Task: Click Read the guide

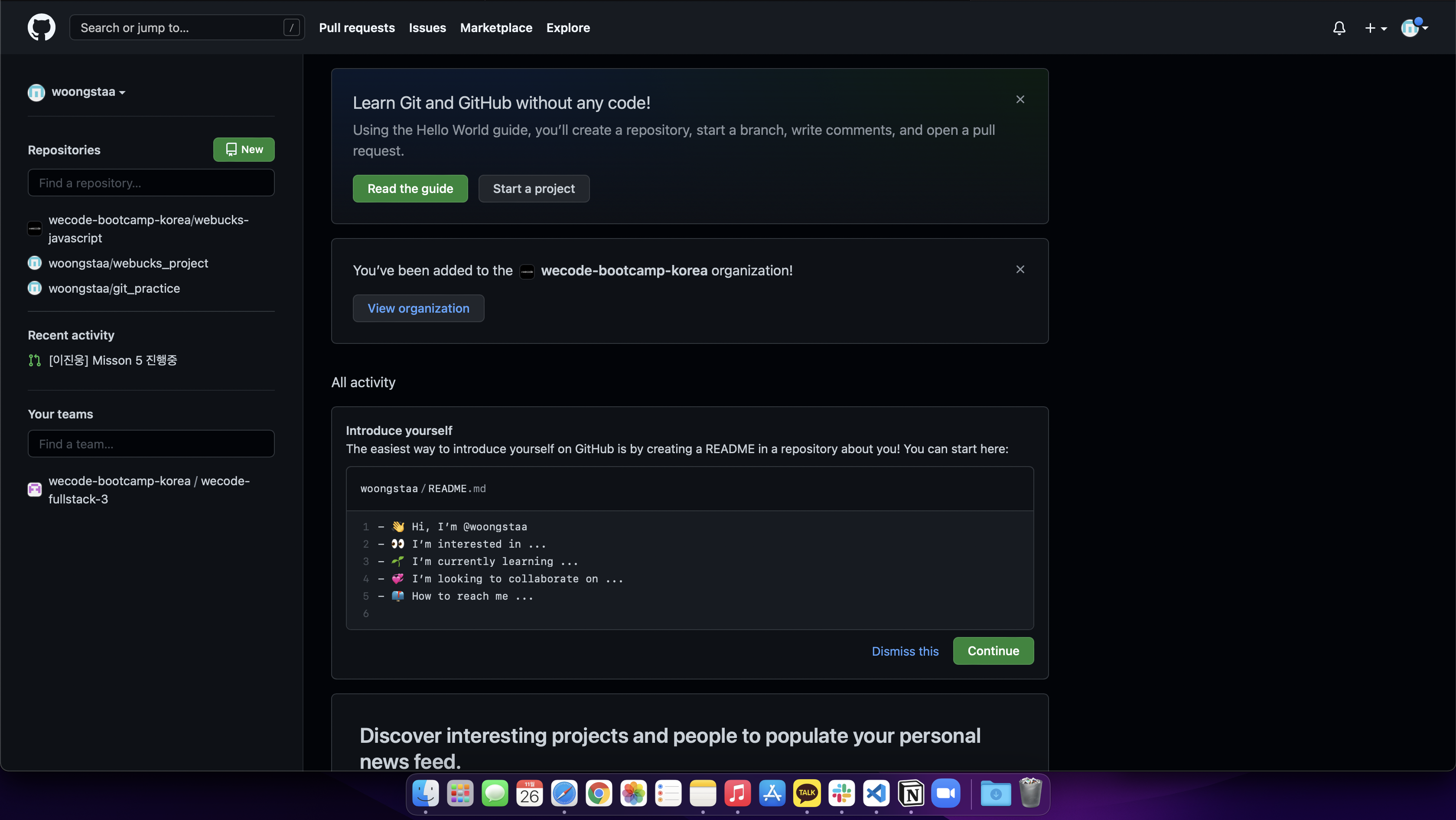Action: coord(410,188)
